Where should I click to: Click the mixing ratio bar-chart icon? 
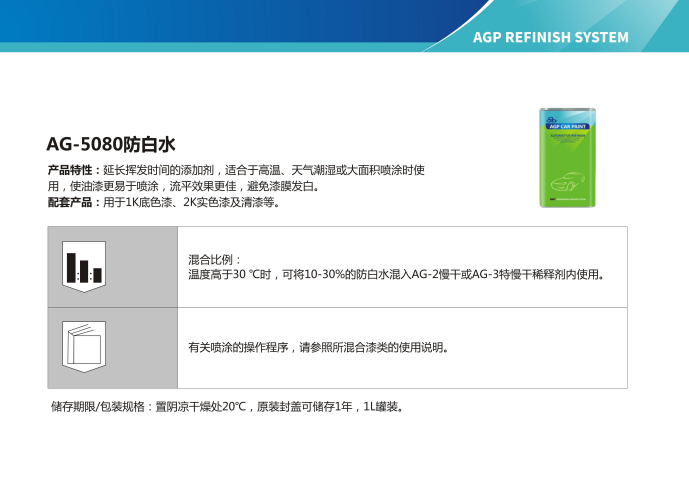coord(84,267)
